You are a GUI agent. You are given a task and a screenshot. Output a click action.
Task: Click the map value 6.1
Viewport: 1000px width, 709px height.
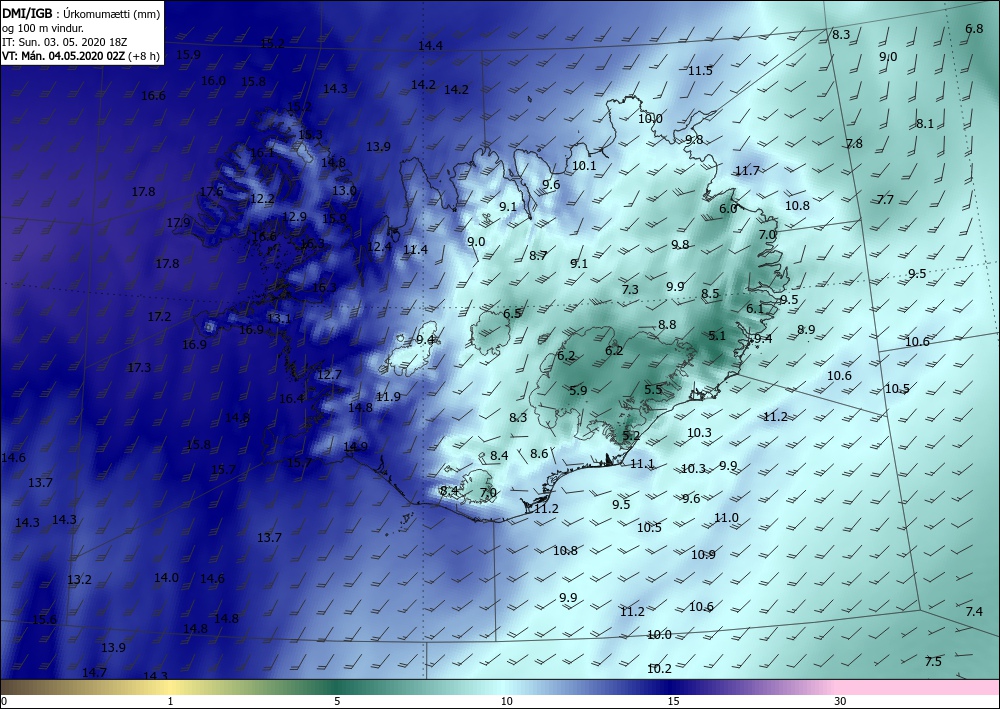click(755, 309)
